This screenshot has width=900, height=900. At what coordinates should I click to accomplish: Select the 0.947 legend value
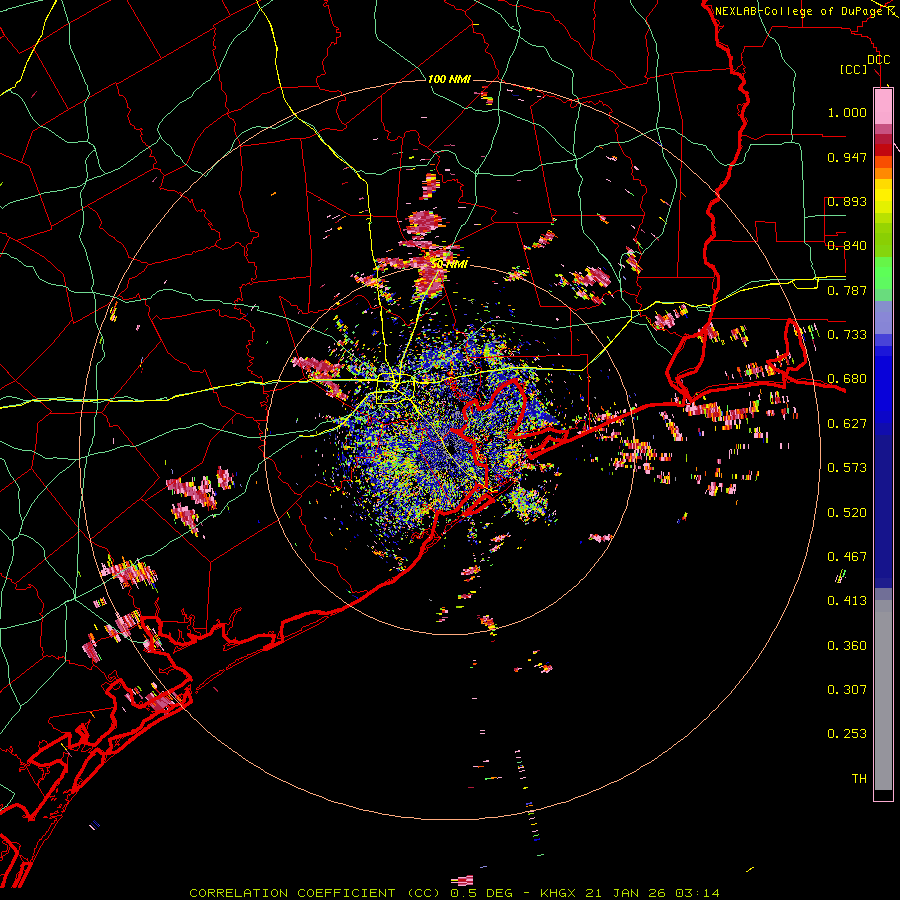coord(847,157)
